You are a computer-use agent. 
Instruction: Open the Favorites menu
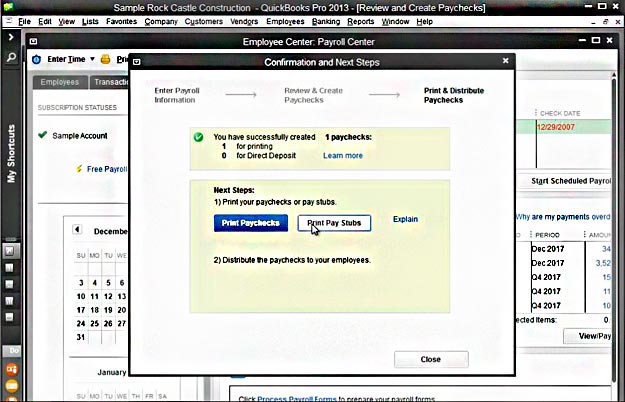click(x=122, y=22)
